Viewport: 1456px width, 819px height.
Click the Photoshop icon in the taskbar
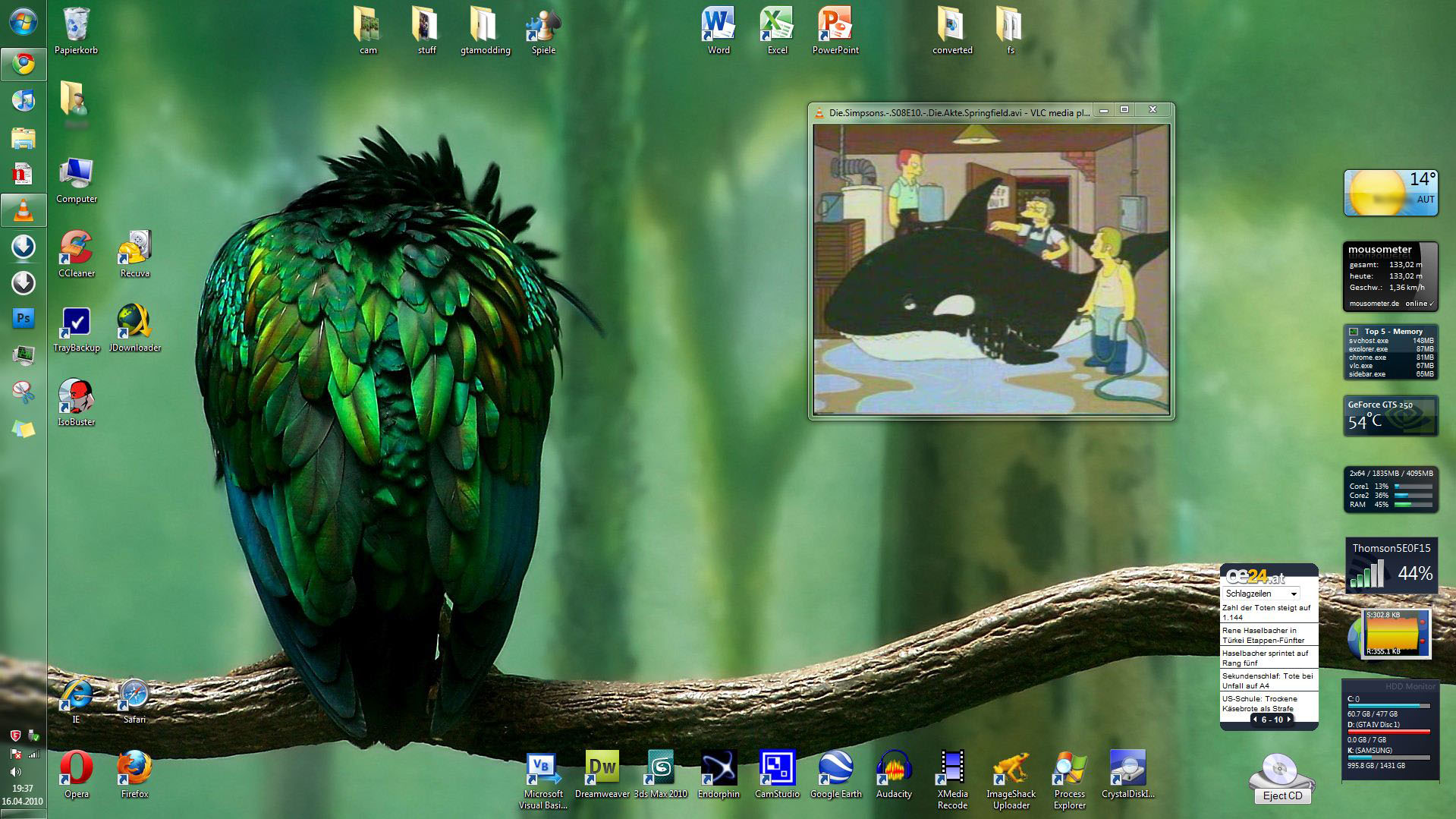pyautogui.click(x=24, y=319)
